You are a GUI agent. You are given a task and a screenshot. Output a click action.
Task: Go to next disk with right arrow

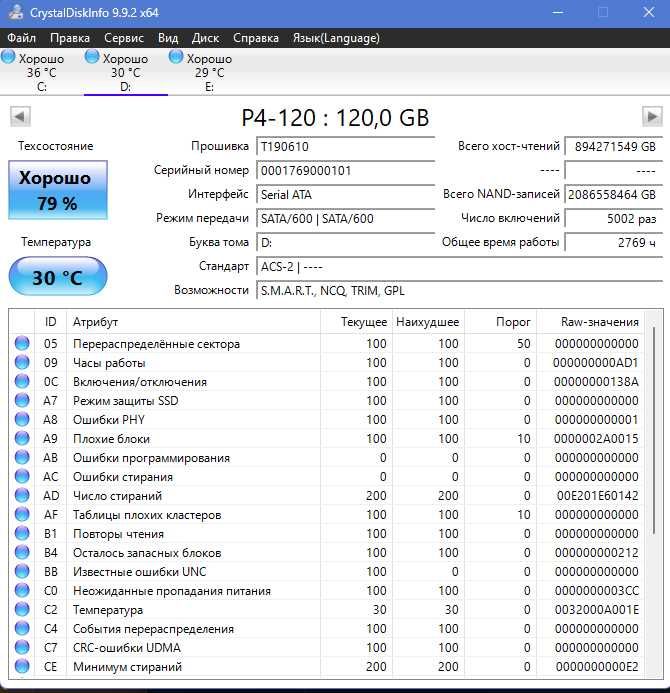coord(652,117)
